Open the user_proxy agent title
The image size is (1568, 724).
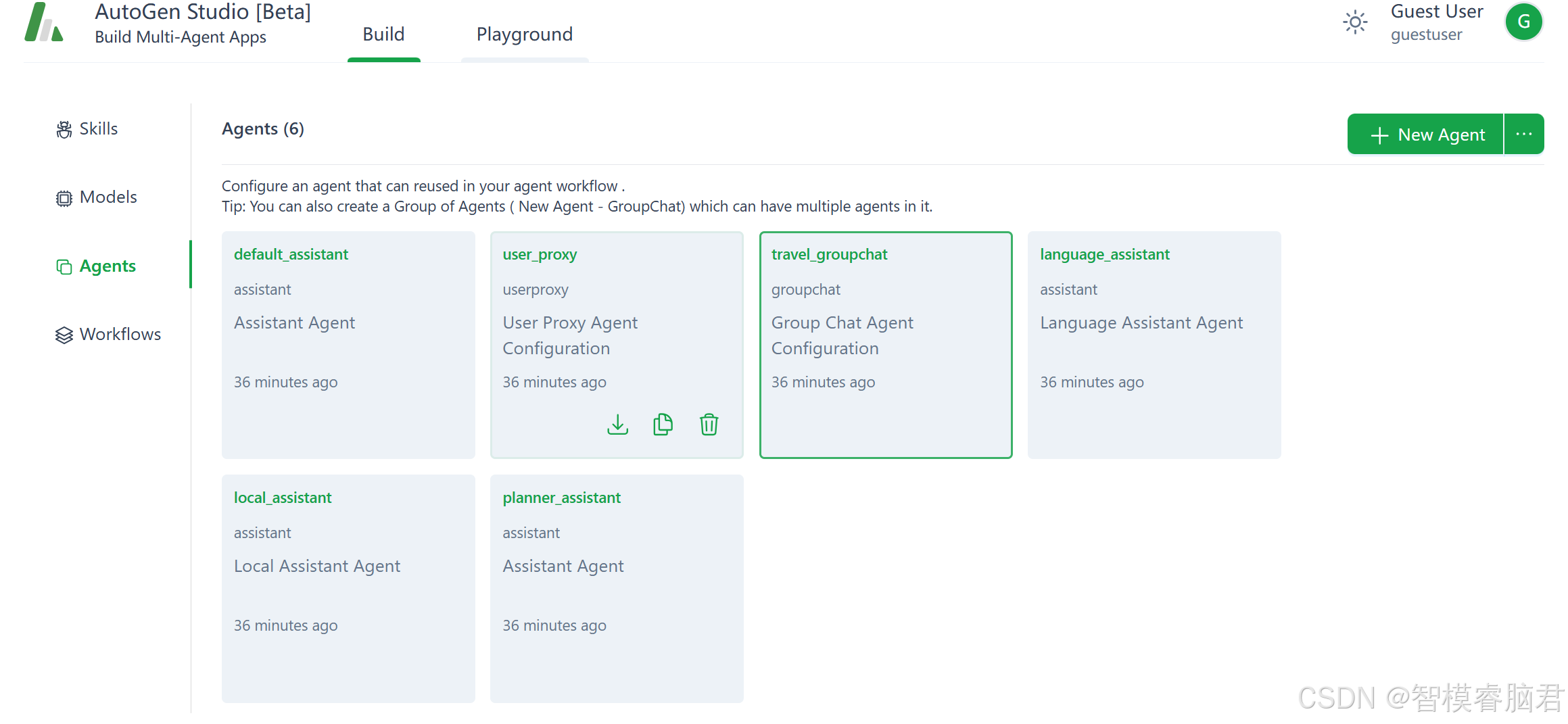[x=540, y=254]
